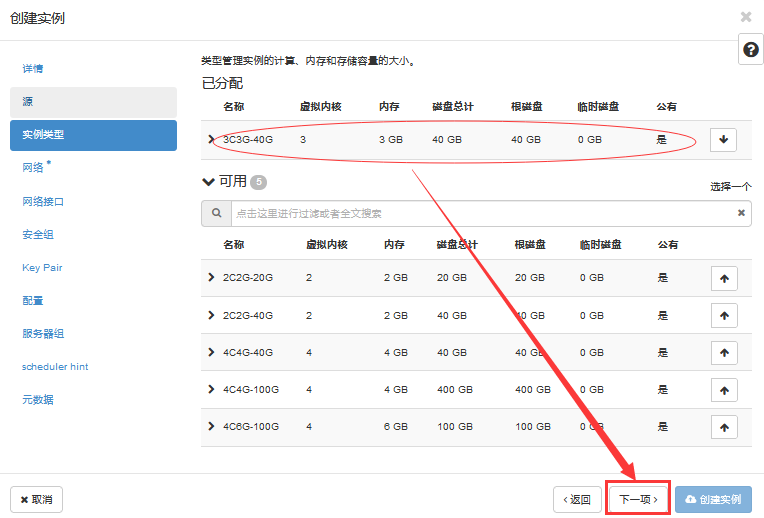Open the help question mark icon
Image resolution: width=764 pixels, height=518 pixels.
(751, 49)
